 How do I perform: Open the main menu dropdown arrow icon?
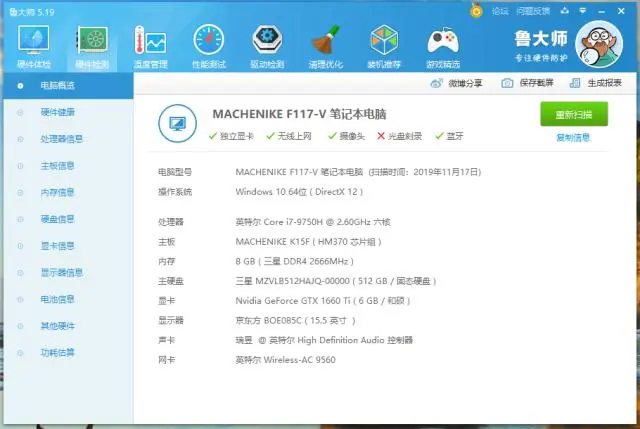(583, 11)
